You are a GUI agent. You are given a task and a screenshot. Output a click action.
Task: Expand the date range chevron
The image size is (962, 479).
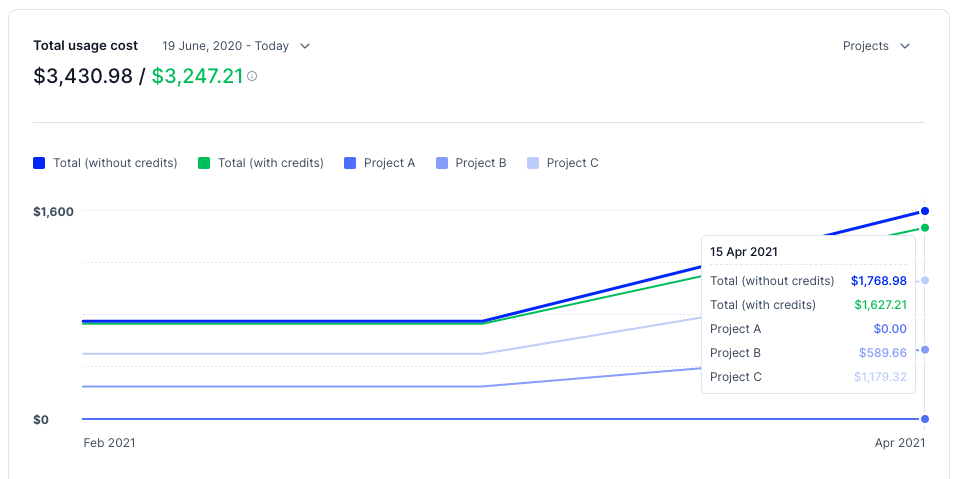(x=305, y=46)
